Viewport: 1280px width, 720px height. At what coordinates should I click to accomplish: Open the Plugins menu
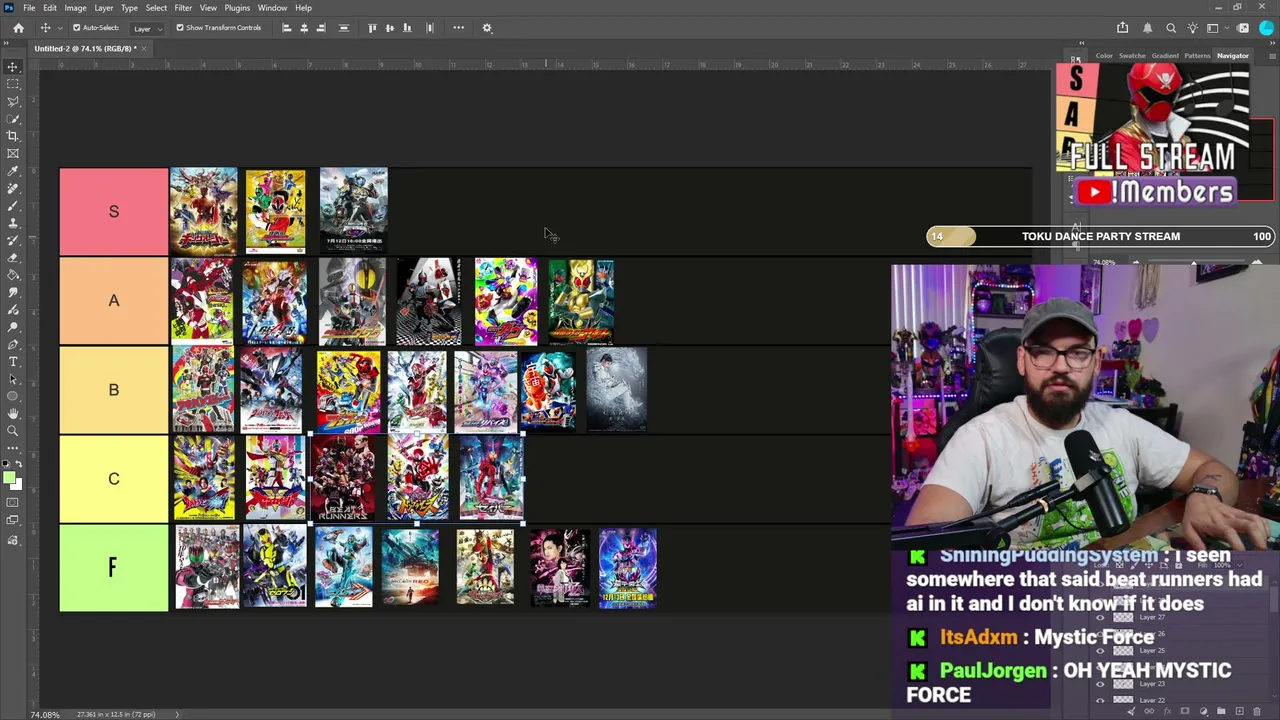(x=237, y=8)
